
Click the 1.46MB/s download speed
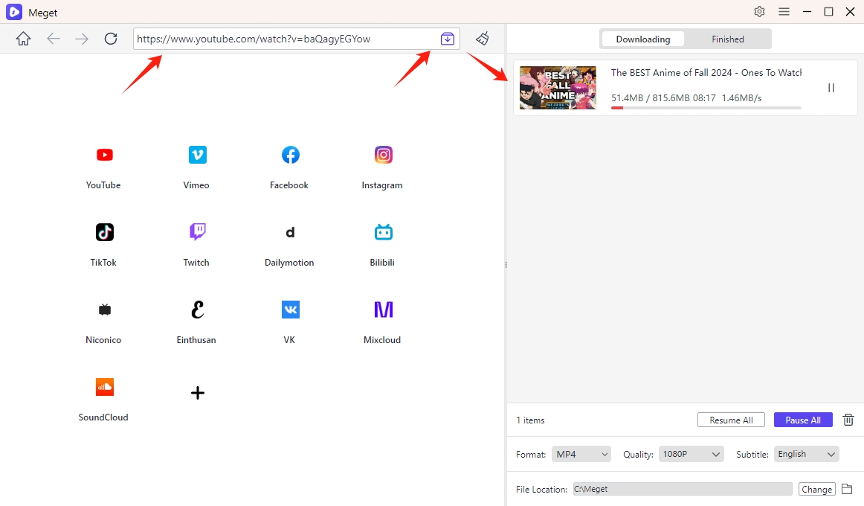coord(741,98)
